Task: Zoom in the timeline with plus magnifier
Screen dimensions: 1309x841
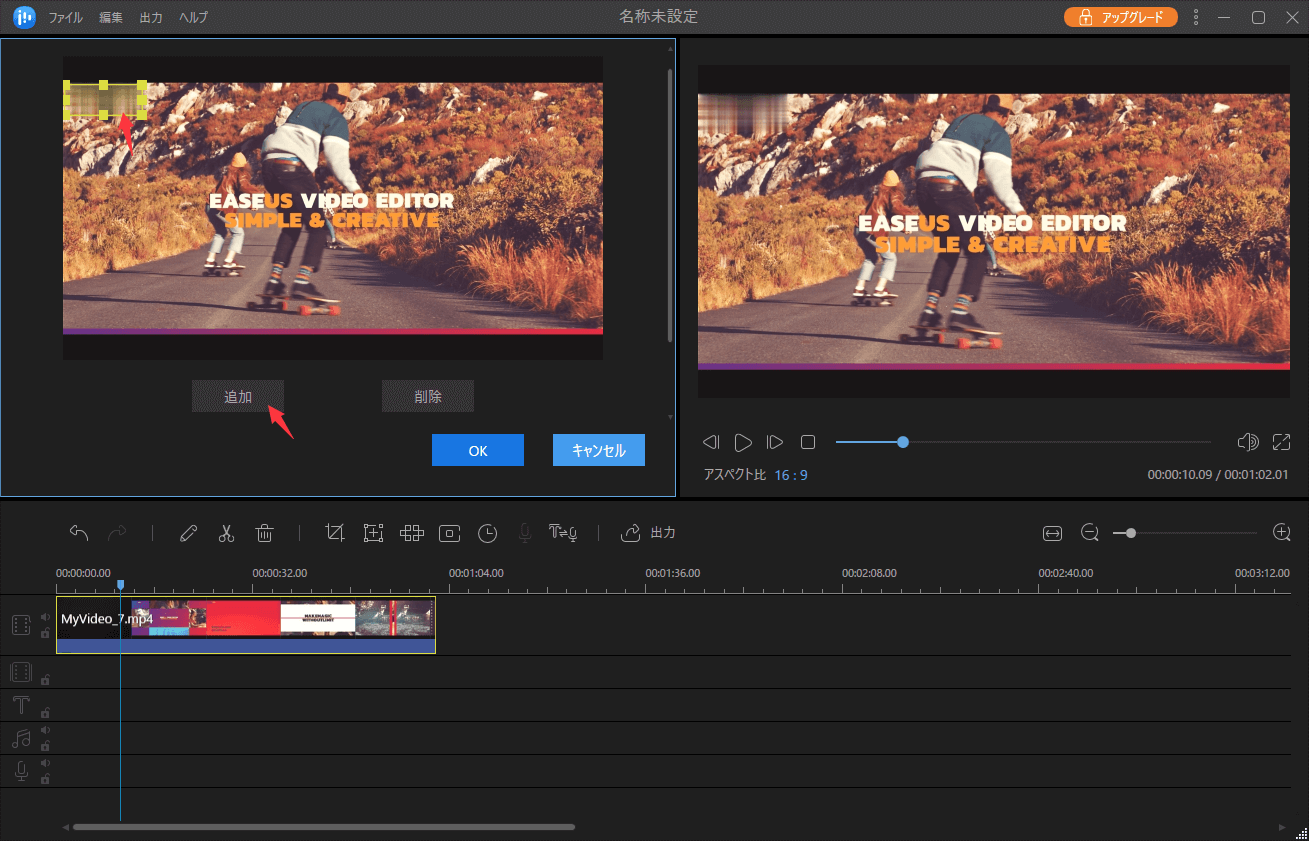Action: 1282,533
